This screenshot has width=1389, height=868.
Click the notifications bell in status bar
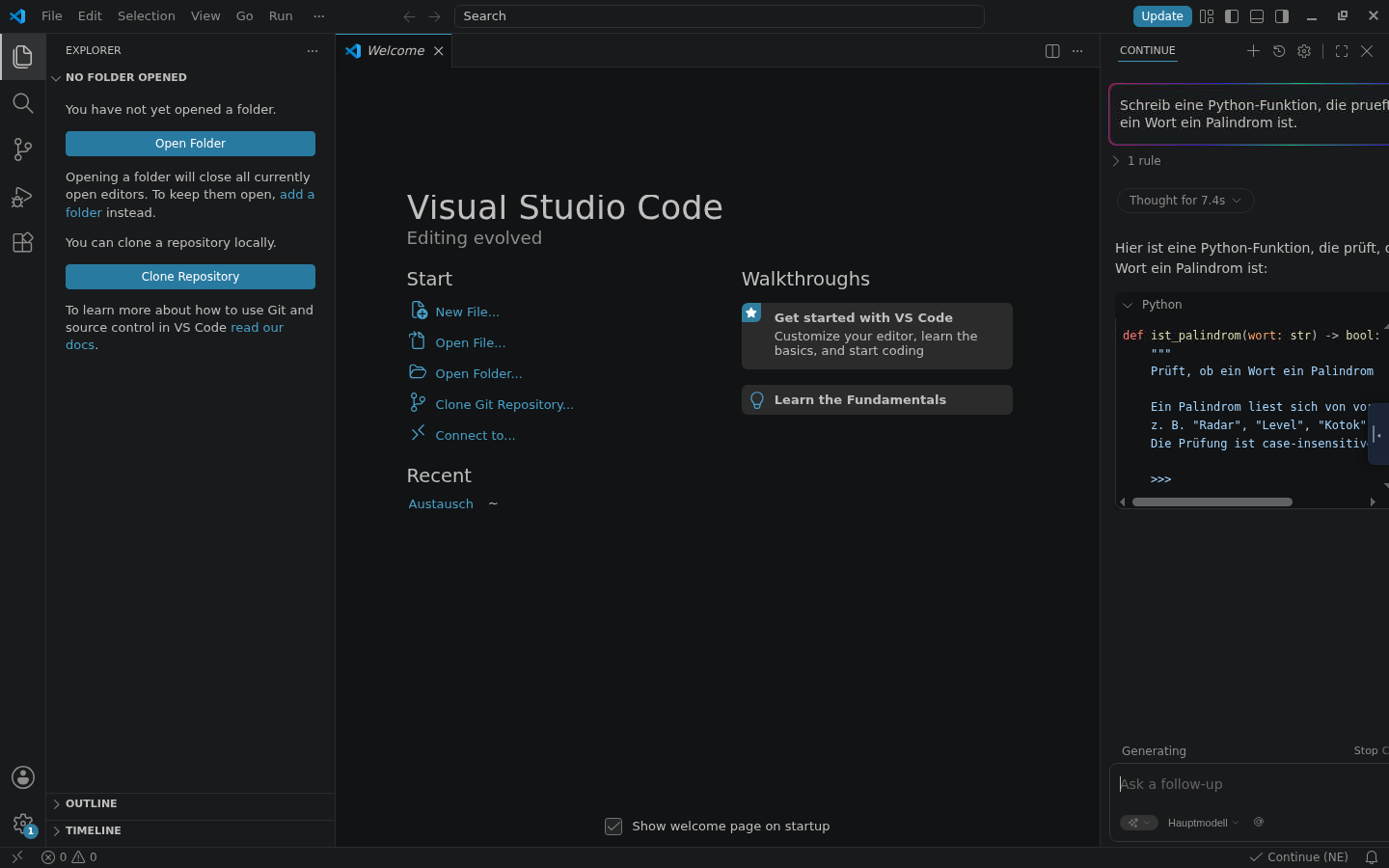coord(1372,856)
